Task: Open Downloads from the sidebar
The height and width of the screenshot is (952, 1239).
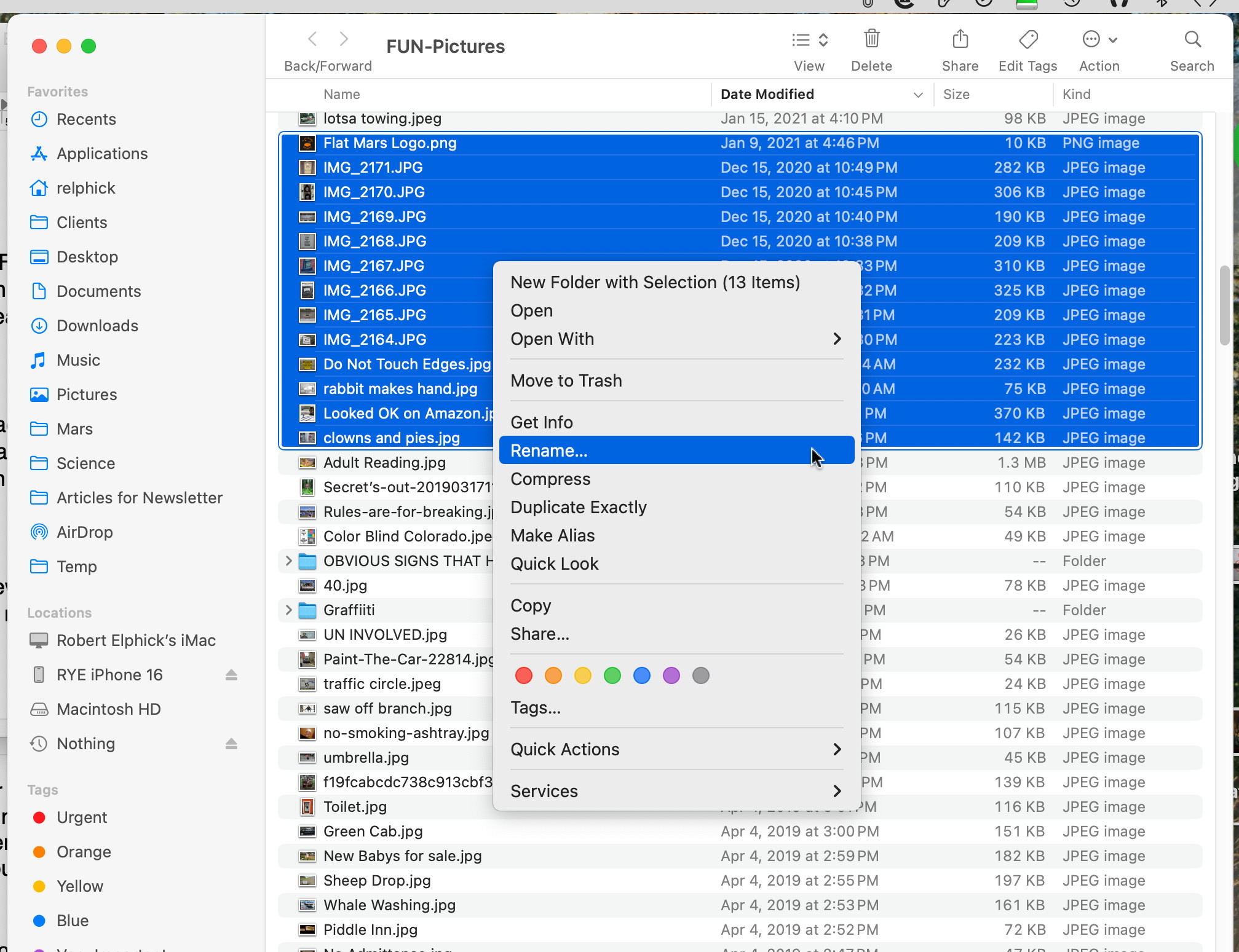Action: click(x=97, y=325)
